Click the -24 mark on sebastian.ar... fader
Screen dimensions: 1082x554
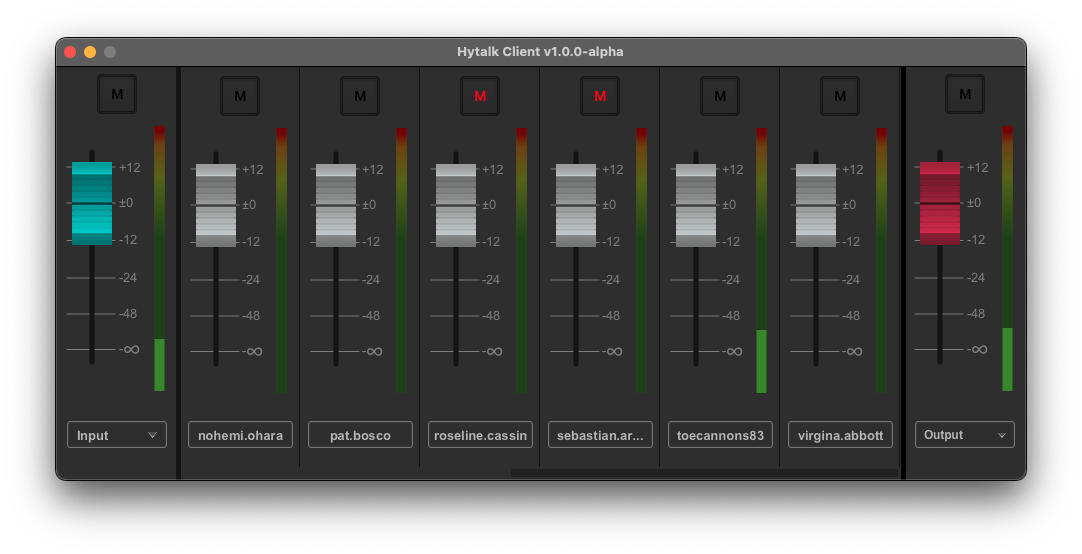[611, 279]
